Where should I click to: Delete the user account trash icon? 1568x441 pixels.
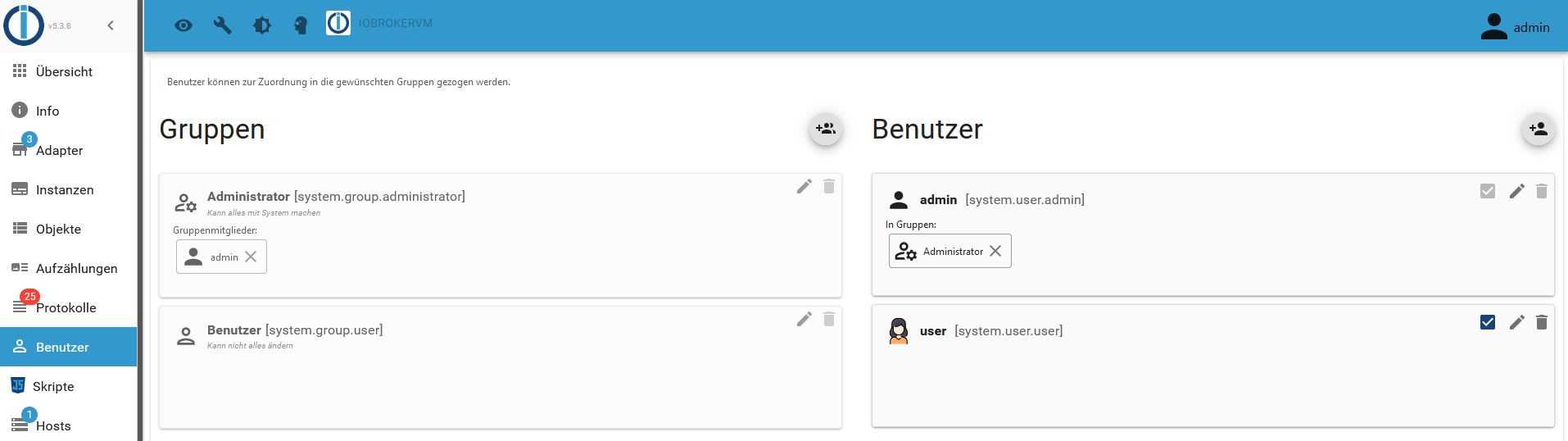(x=1542, y=322)
